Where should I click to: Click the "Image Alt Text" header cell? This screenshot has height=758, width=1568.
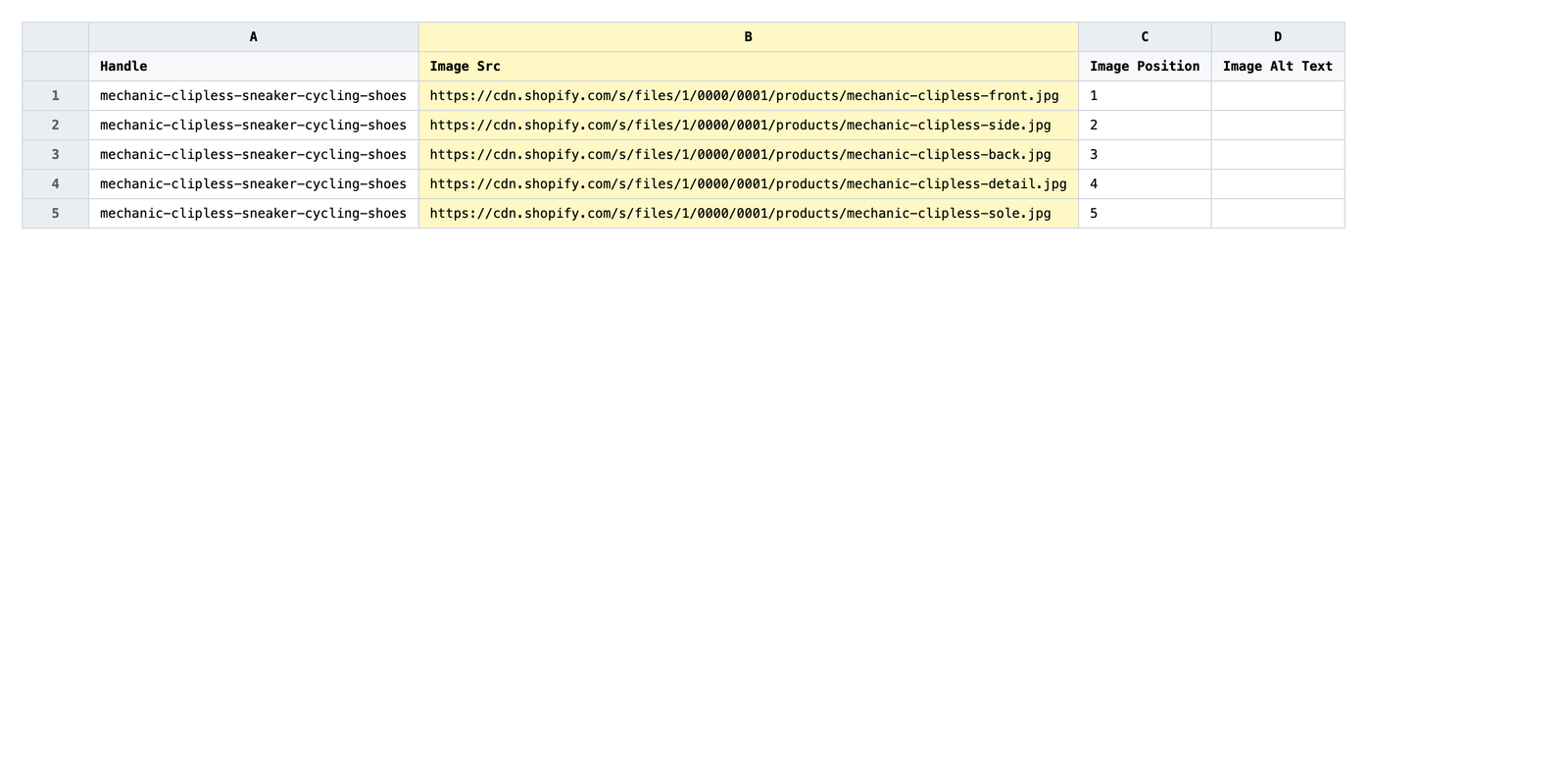click(1278, 67)
